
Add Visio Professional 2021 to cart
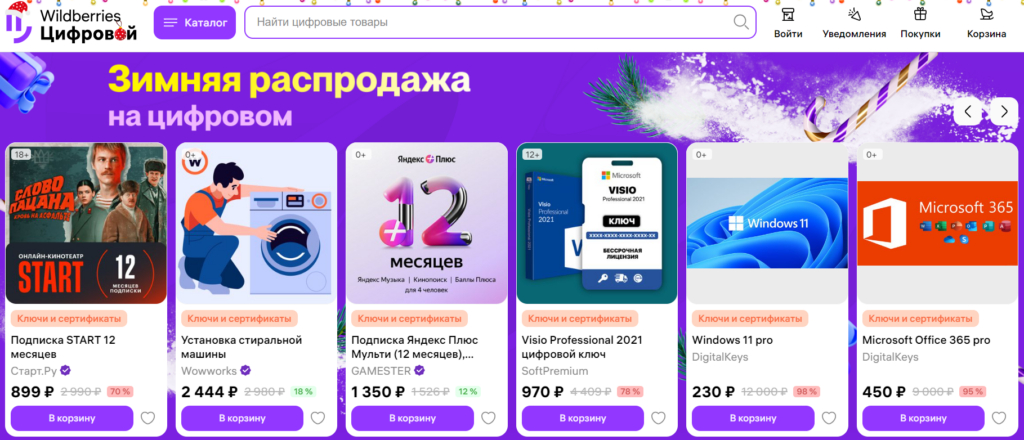click(583, 418)
